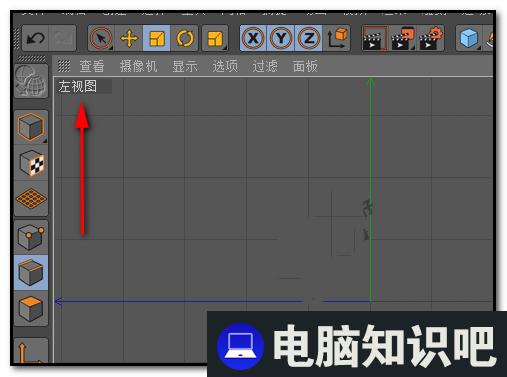
Task: Select the Live Selection tool
Action: pos(101,38)
